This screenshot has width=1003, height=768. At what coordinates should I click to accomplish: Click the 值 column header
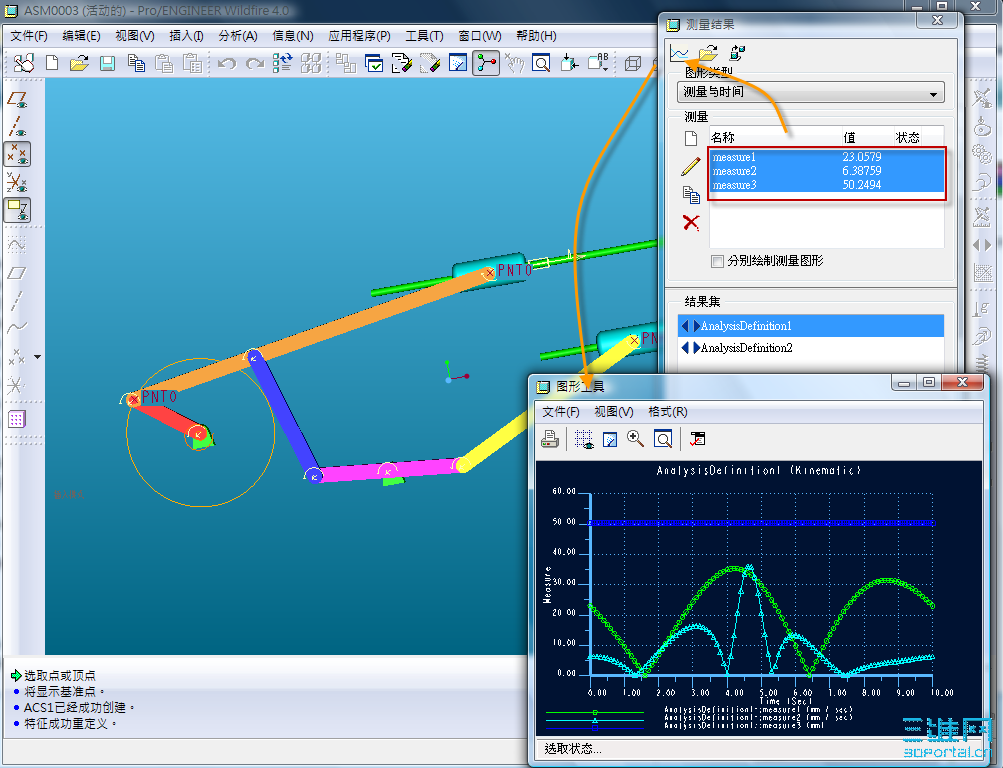pyautogui.click(x=849, y=137)
